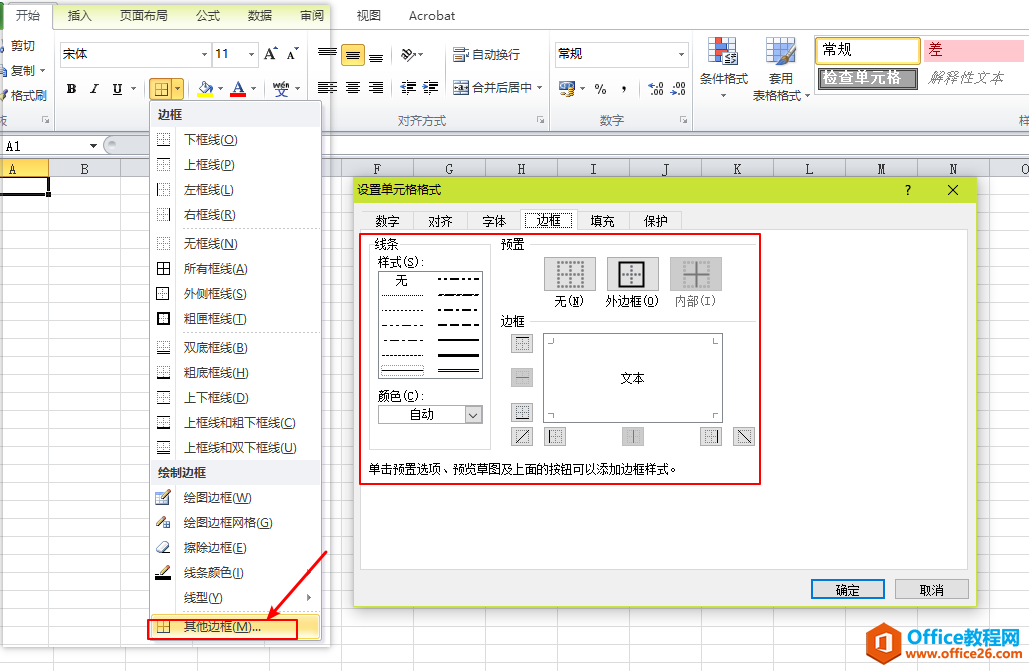Click the 自动换行 wrap text icon
Viewport: 1029px width, 671px height.
point(461,54)
